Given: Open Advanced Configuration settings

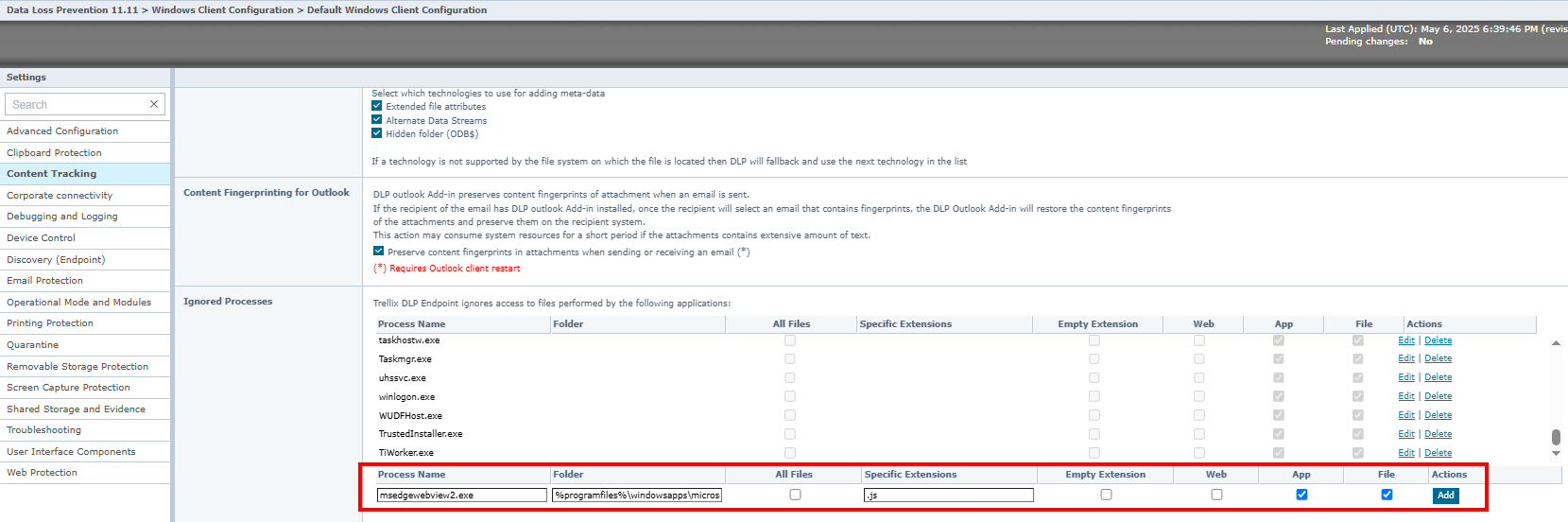Looking at the screenshot, I should pos(62,131).
